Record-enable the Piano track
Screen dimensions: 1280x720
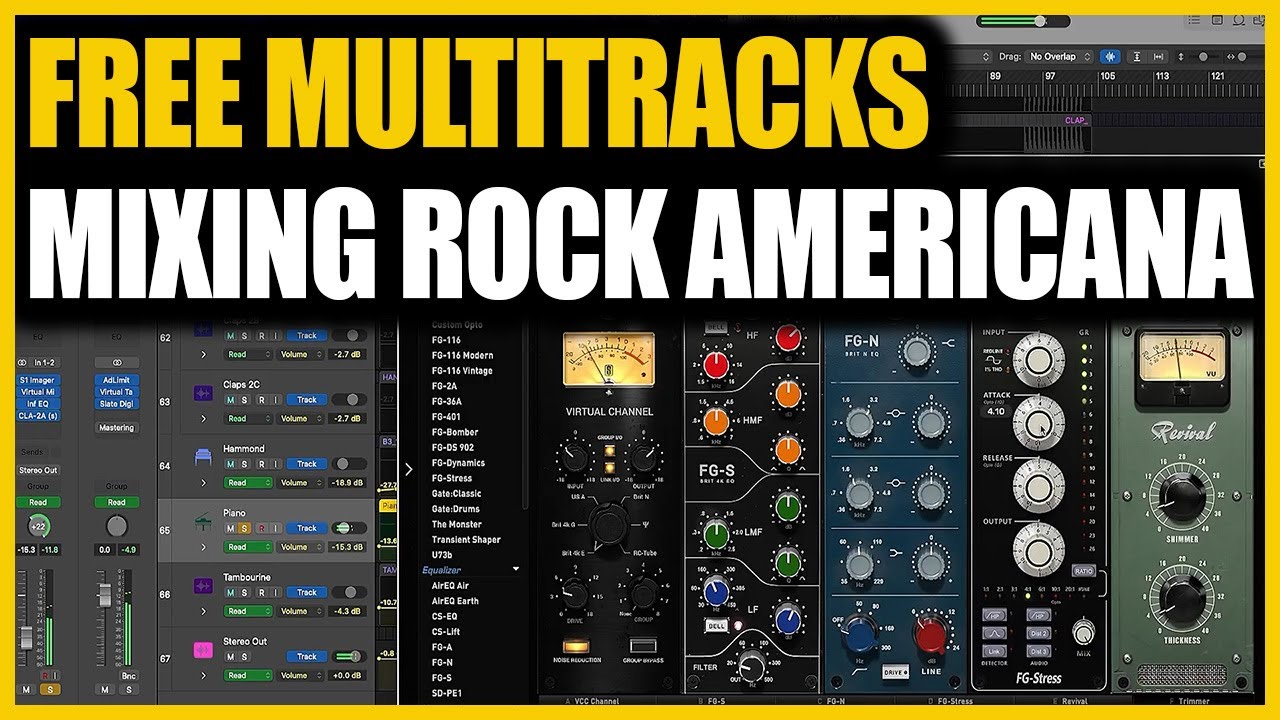pos(262,528)
